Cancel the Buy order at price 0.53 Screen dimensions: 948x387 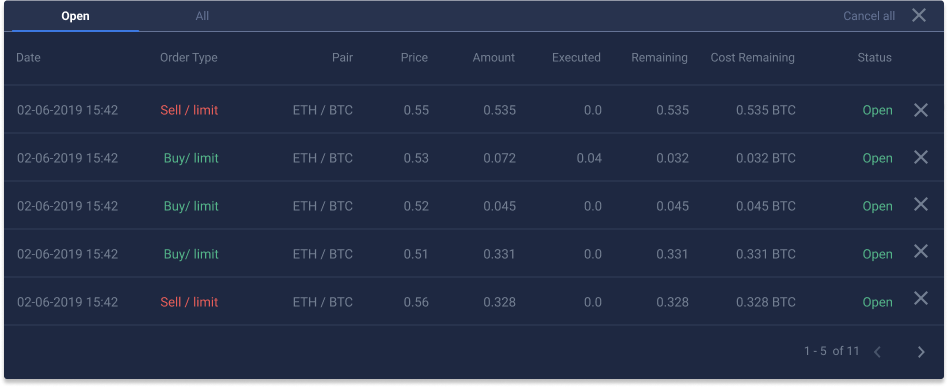(x=920, y=157)
